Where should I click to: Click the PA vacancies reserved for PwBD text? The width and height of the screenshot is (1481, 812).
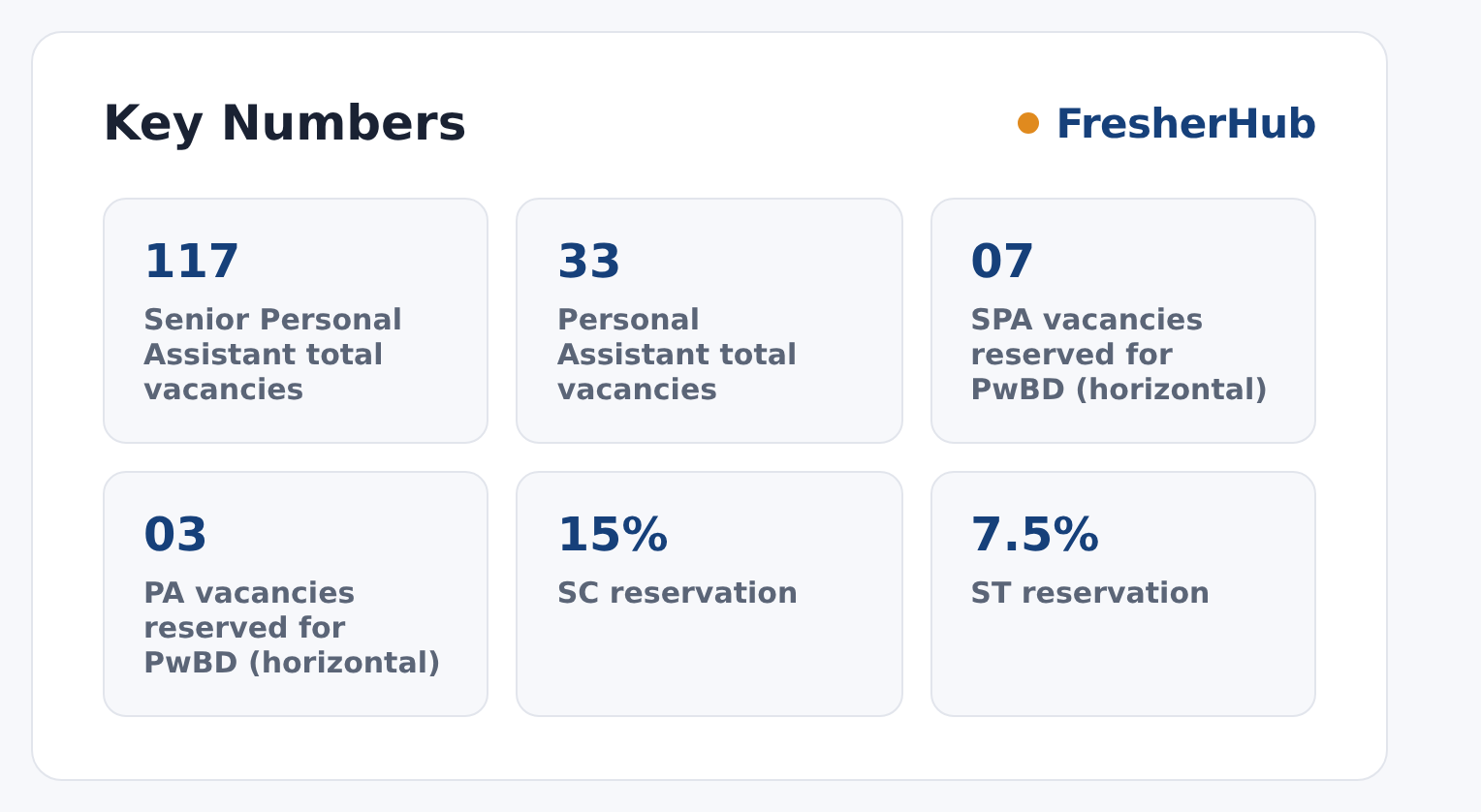(292, 628)
